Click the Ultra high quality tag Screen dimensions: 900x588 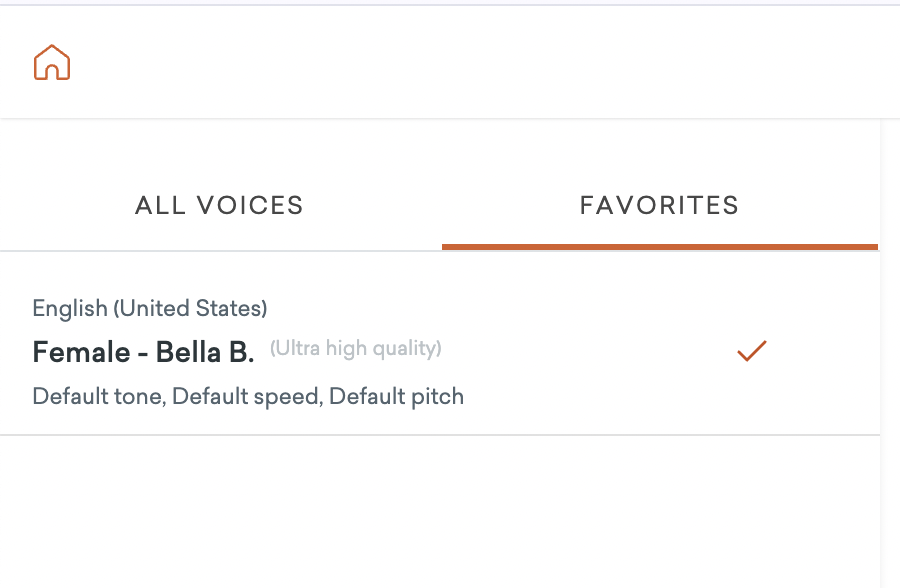[x=356, y=348]
